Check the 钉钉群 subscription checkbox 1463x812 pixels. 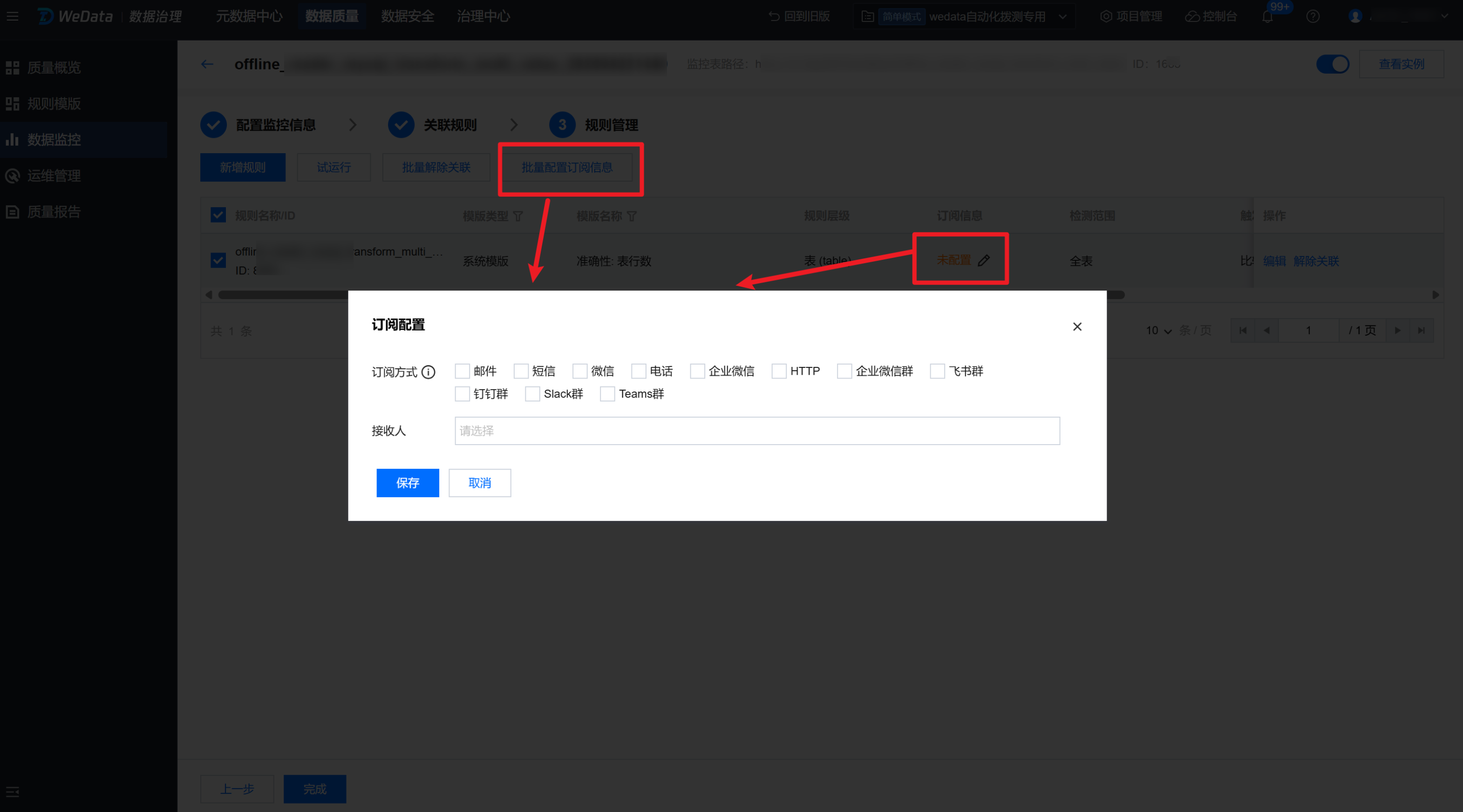point(463,393)
